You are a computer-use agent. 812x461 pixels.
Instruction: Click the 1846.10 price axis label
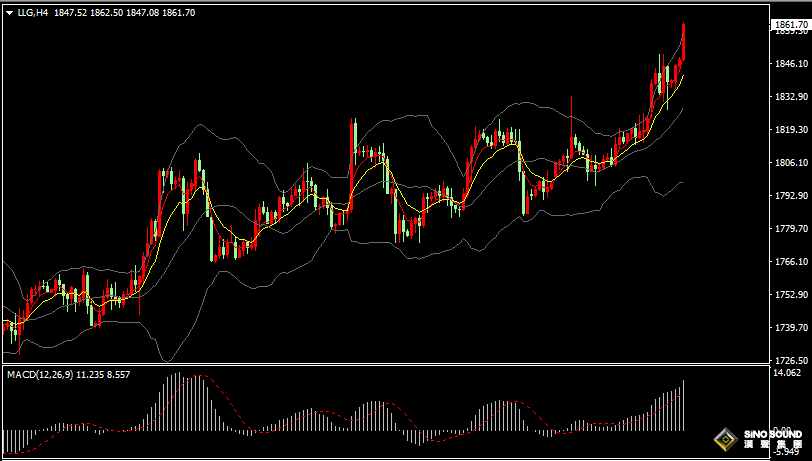coord(790,64)
